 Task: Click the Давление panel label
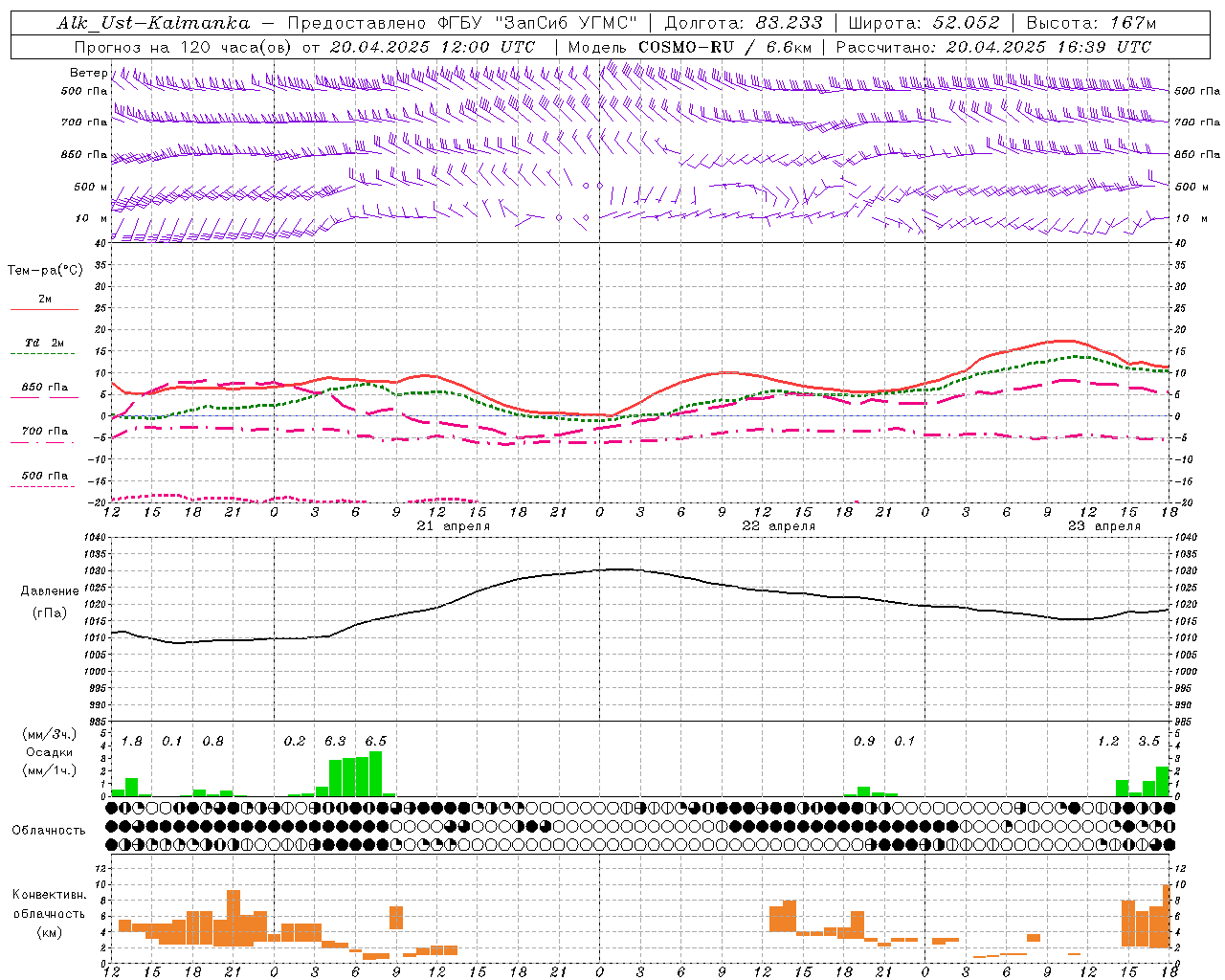coord(50,591)
